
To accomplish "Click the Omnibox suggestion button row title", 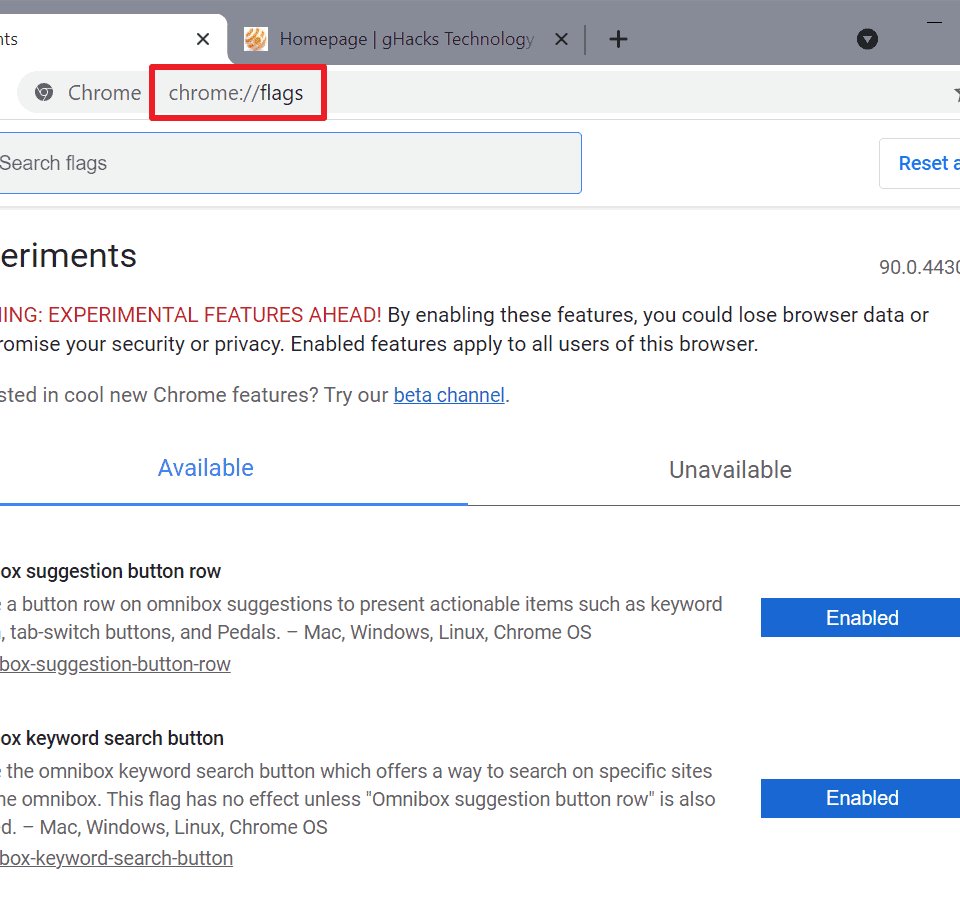I will click(x=110, y=571).
